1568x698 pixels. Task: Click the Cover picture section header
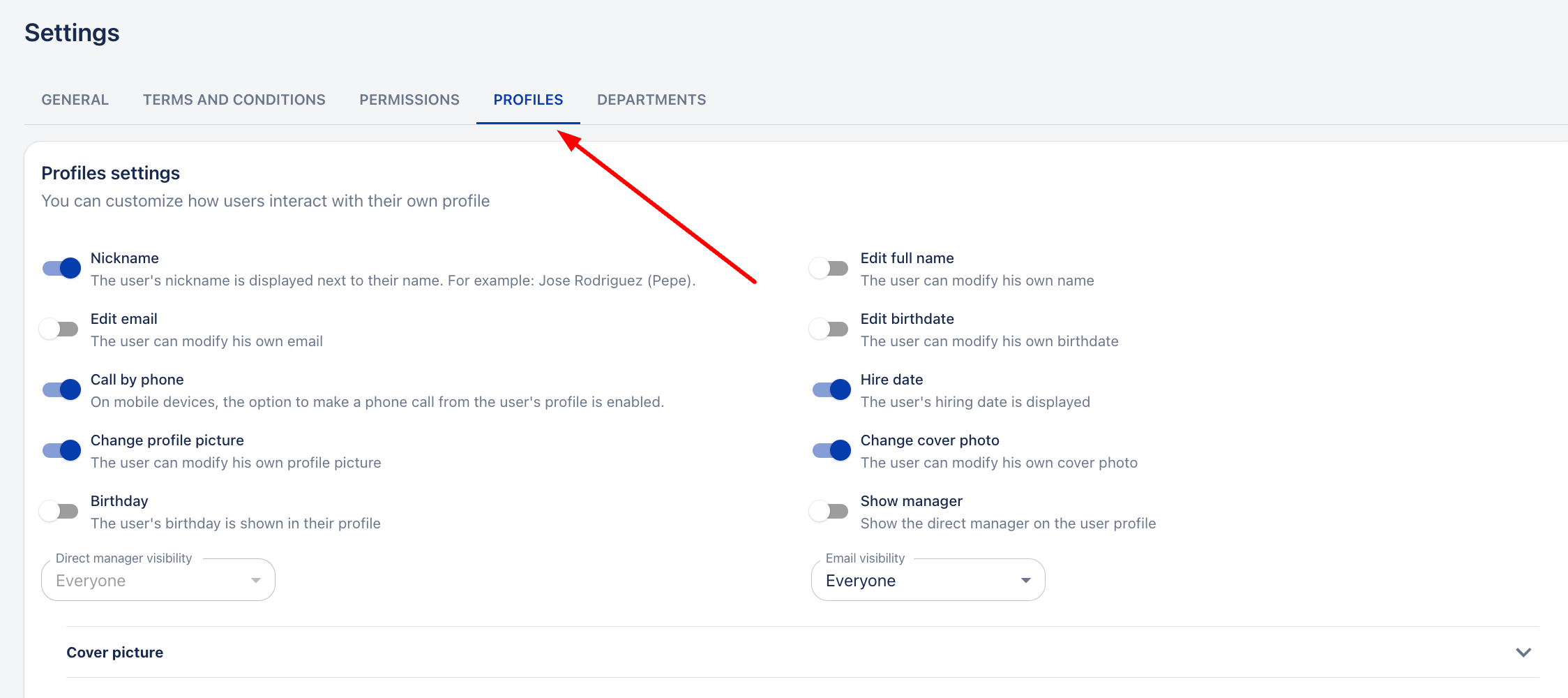click(114, 652)
